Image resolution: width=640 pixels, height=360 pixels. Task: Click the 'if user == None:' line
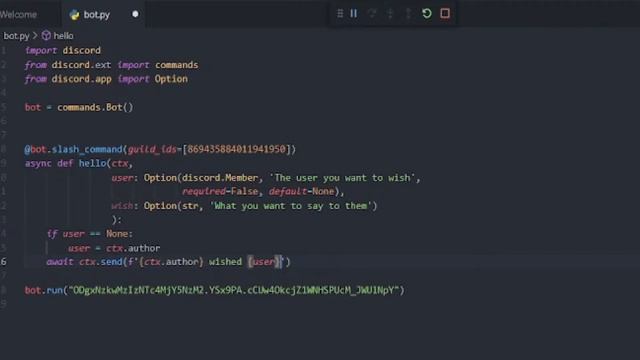90,234
